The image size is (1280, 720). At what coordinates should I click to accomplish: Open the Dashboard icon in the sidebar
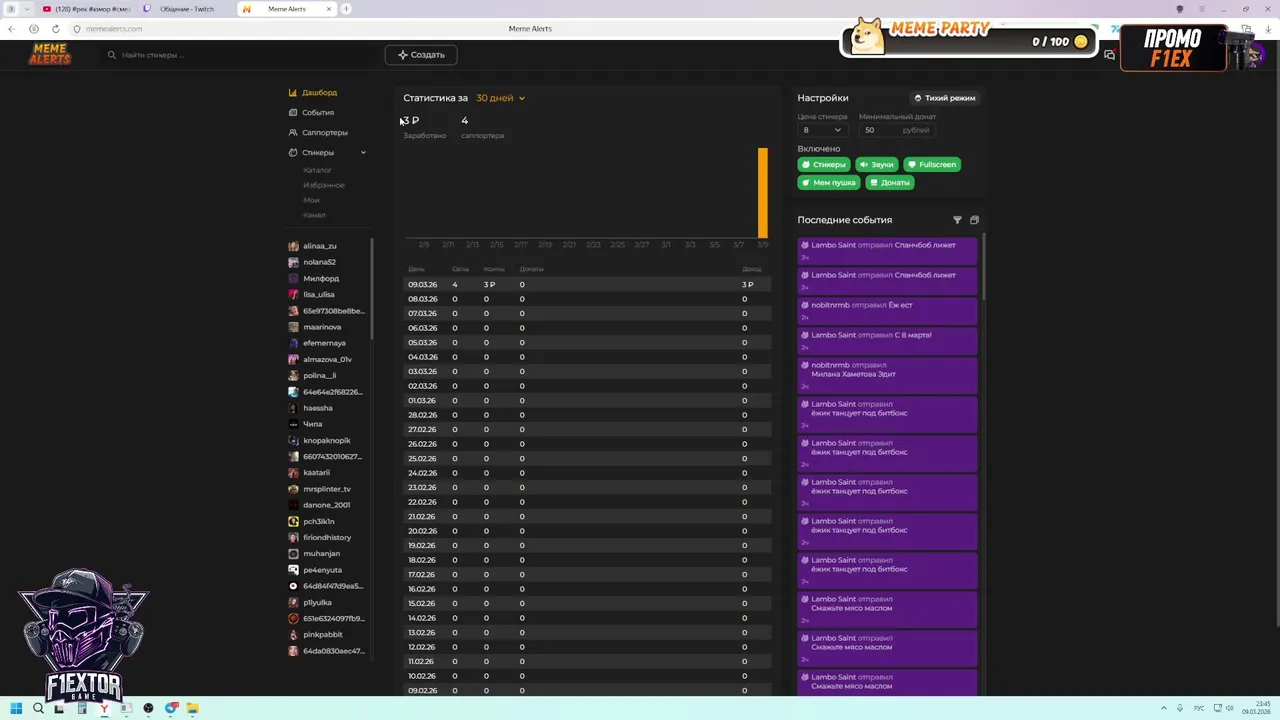pos(293,92)
